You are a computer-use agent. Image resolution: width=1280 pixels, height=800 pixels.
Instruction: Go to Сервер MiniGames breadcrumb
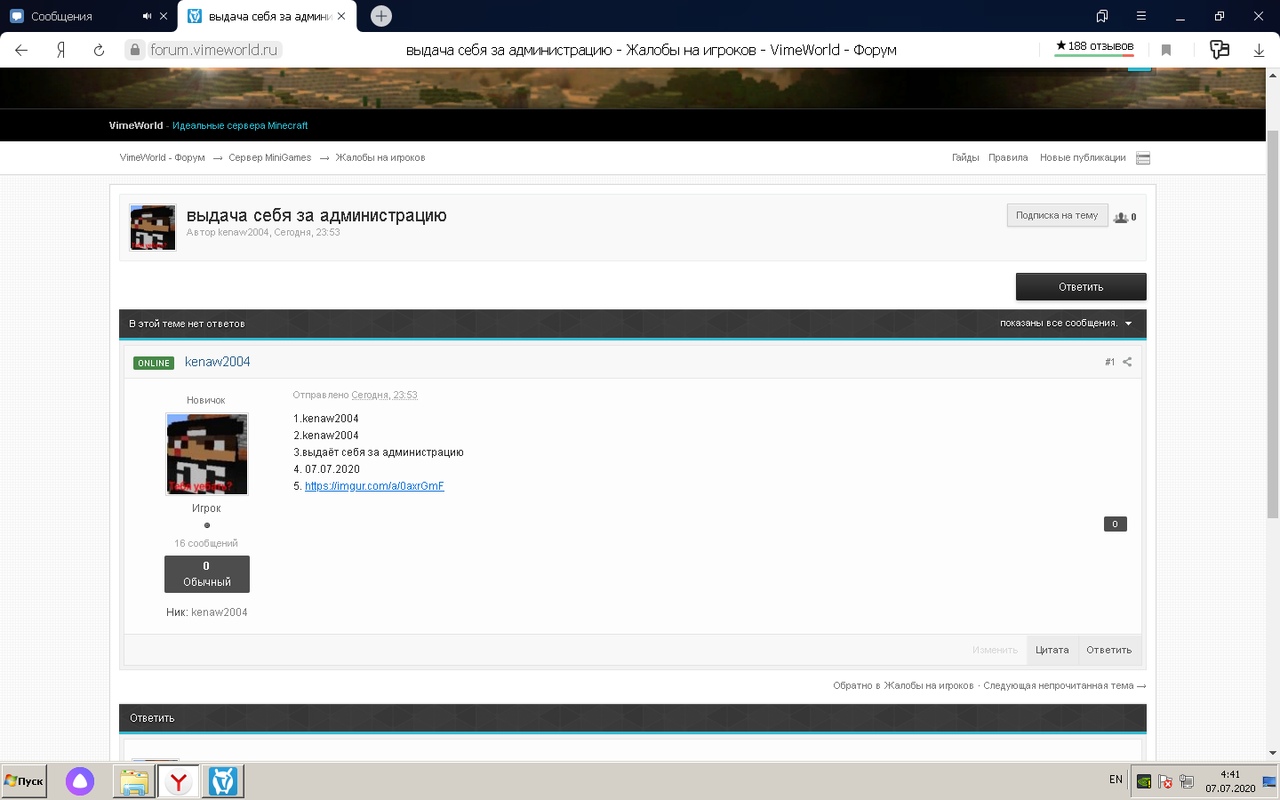pyautogui.click(x=270, y=158)
